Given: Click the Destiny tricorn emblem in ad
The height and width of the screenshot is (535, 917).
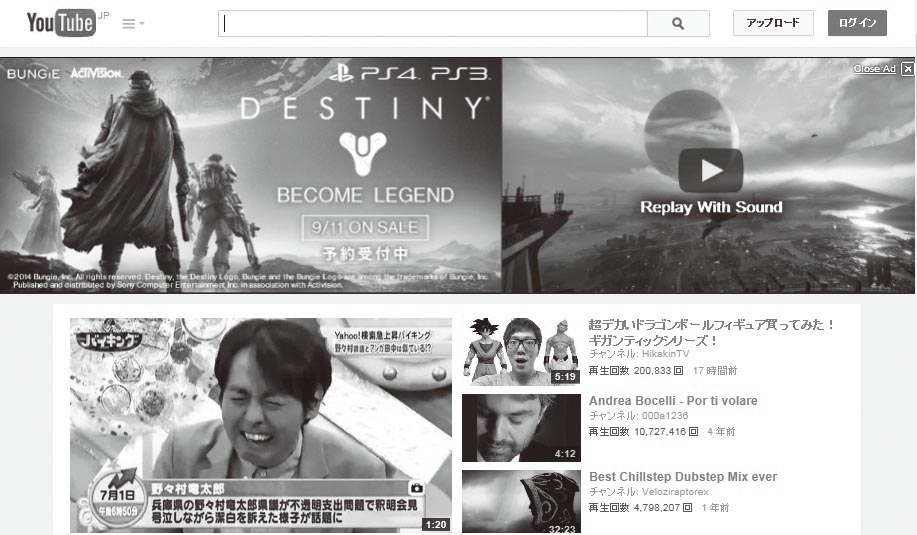Looking at the screenshot, I should [363, 153].
